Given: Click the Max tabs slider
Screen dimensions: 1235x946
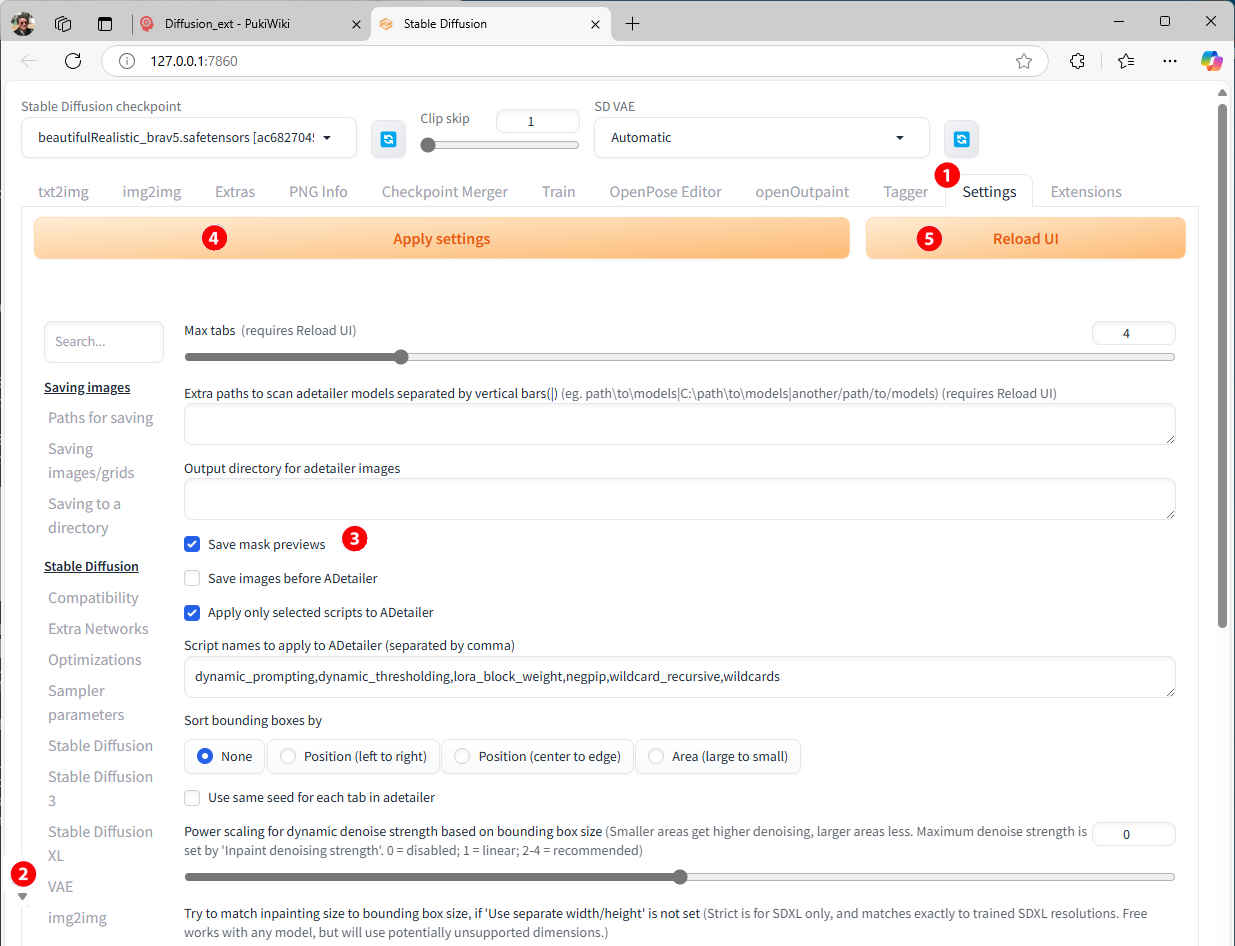Looking at the screenshot, I should click(679, 357).
